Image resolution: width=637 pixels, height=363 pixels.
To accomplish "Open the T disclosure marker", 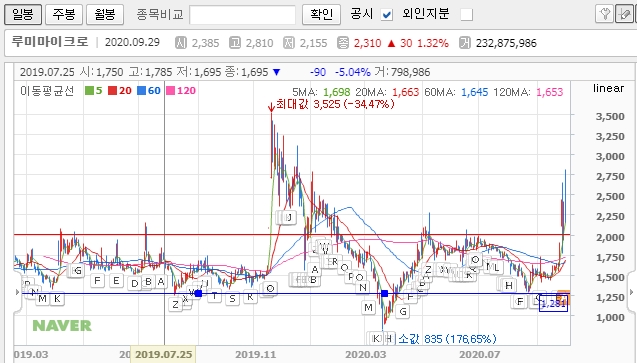I will pos(214,296).
